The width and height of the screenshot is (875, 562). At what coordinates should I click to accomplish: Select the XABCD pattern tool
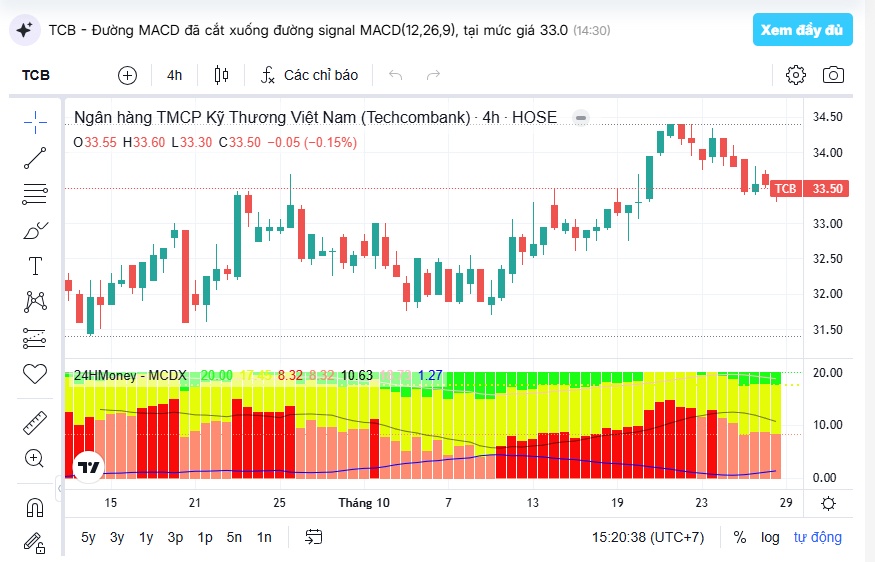click(35, 301)
